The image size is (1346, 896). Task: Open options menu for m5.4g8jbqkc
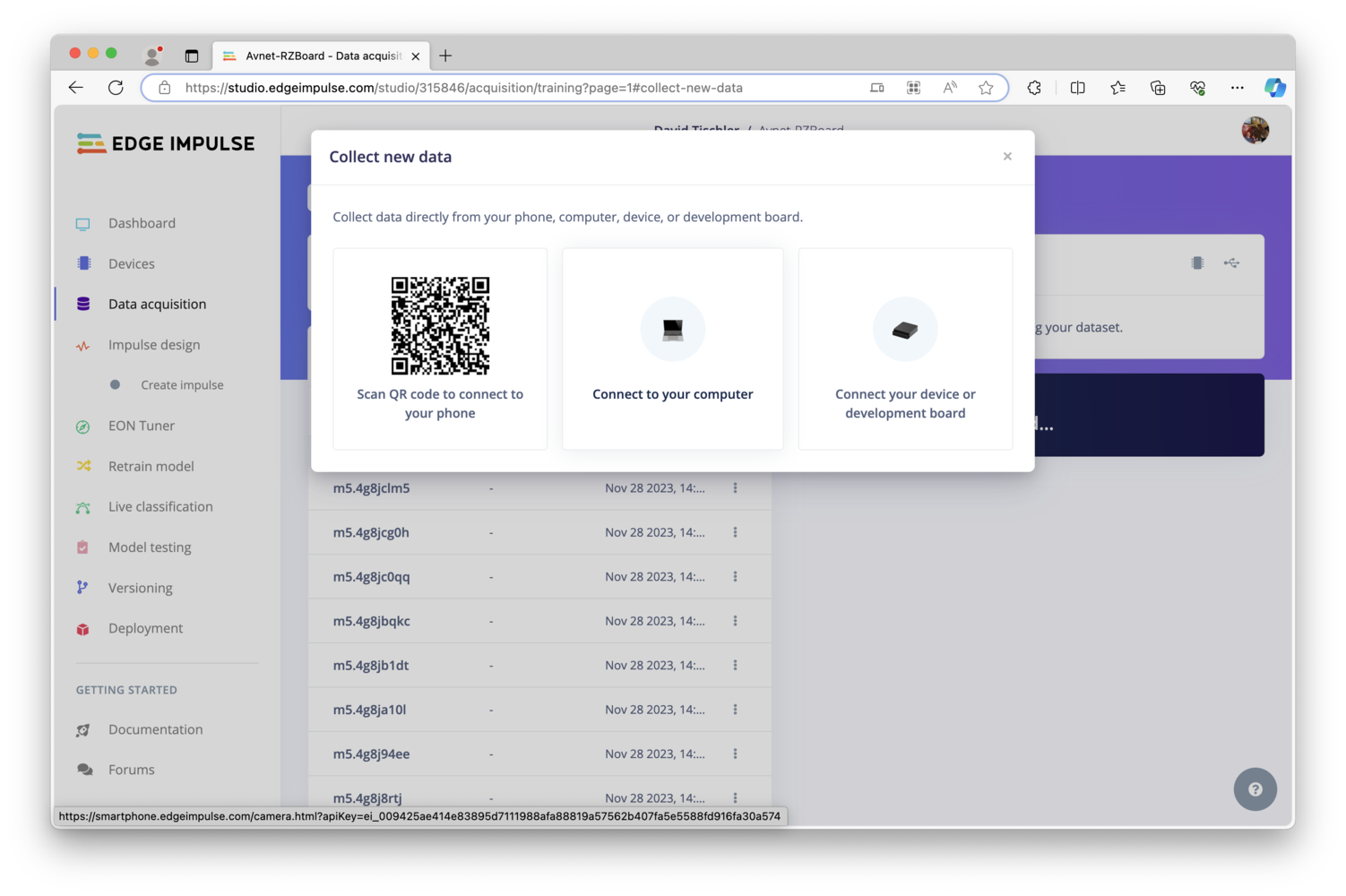coord(735,621)
